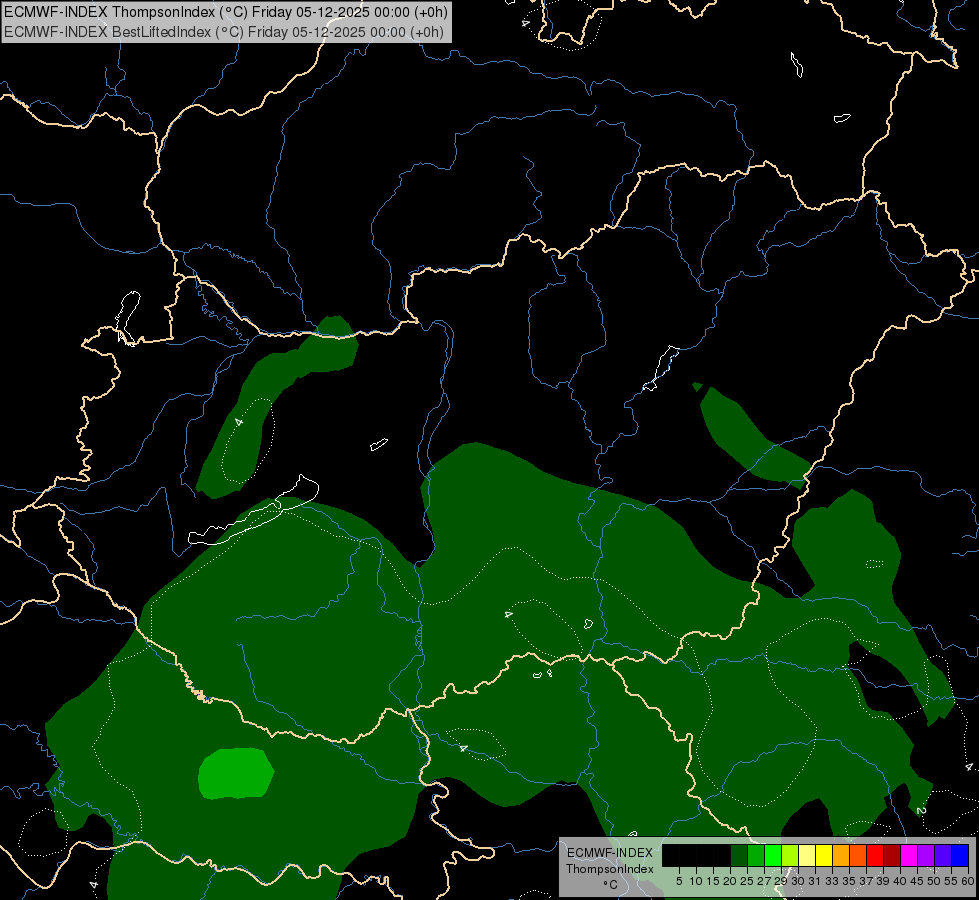Click legend tick value '10'
The image size is (979, 900).
696,881
